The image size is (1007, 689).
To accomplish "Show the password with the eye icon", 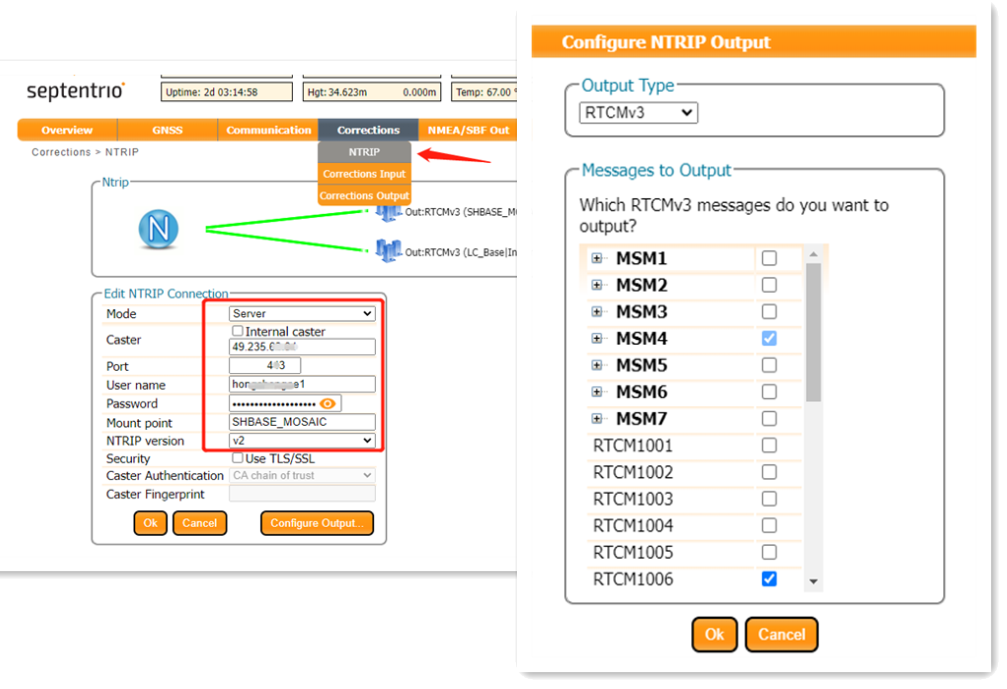I will pyautogui.click(x=328, y=403).
